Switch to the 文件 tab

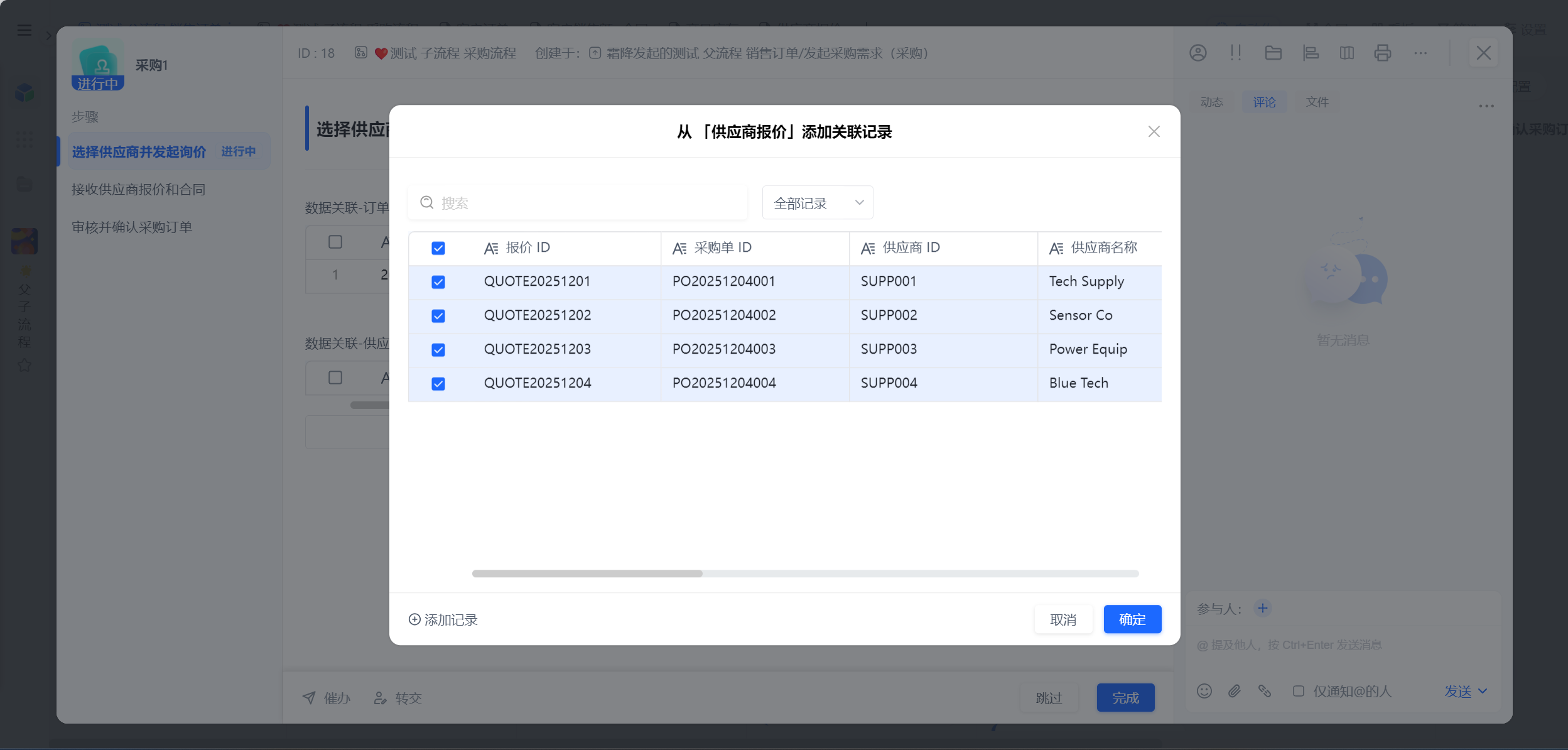coord(1317,102)
